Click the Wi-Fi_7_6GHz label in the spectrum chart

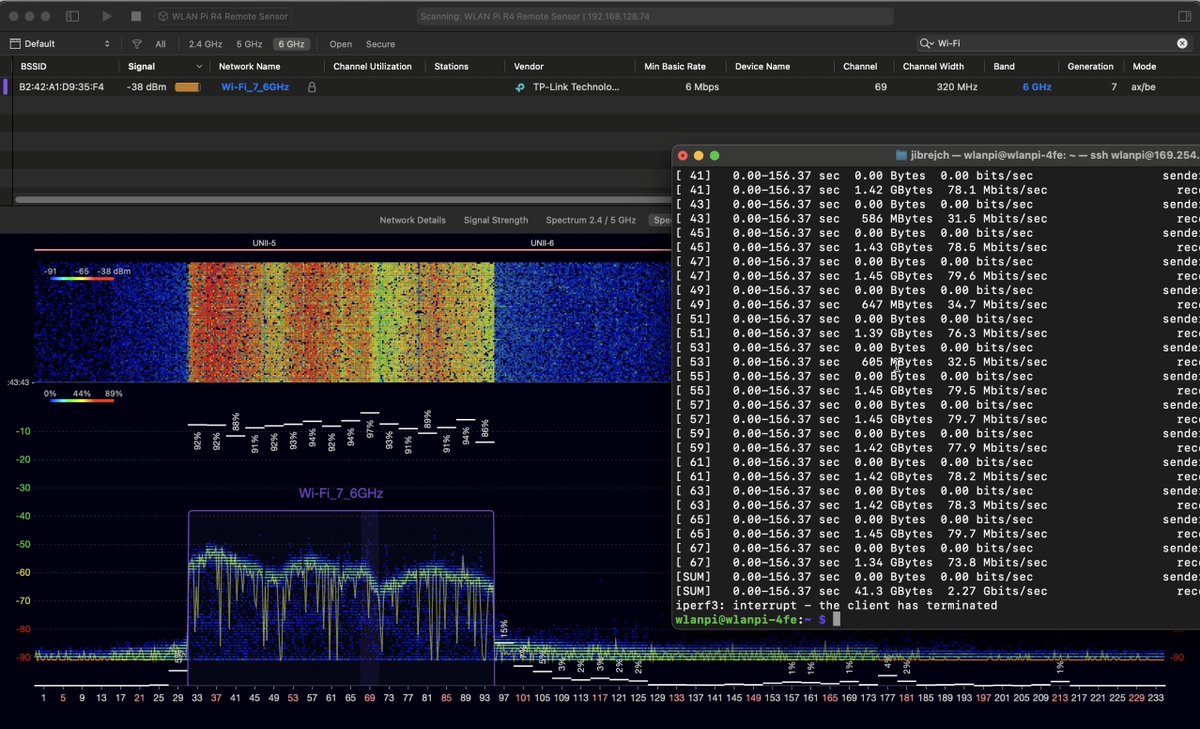pos(341,493)
